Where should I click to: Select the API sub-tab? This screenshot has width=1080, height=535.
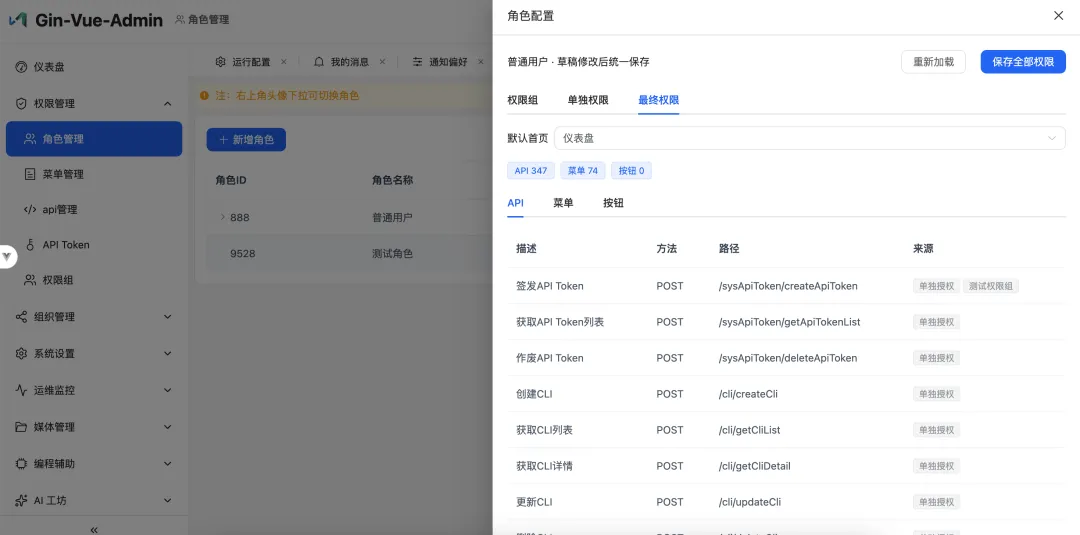pos(515,202)
